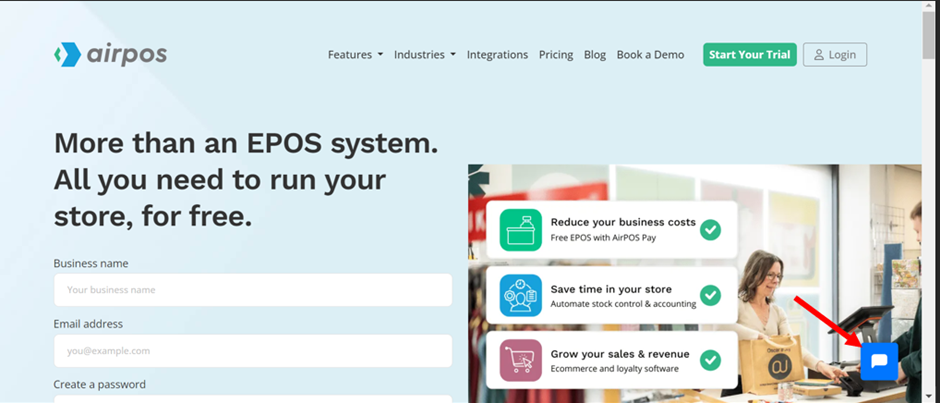Expand the Features dropdown menu
The height and width of the screenshot is (403, 940).
[x=355, y=55]
